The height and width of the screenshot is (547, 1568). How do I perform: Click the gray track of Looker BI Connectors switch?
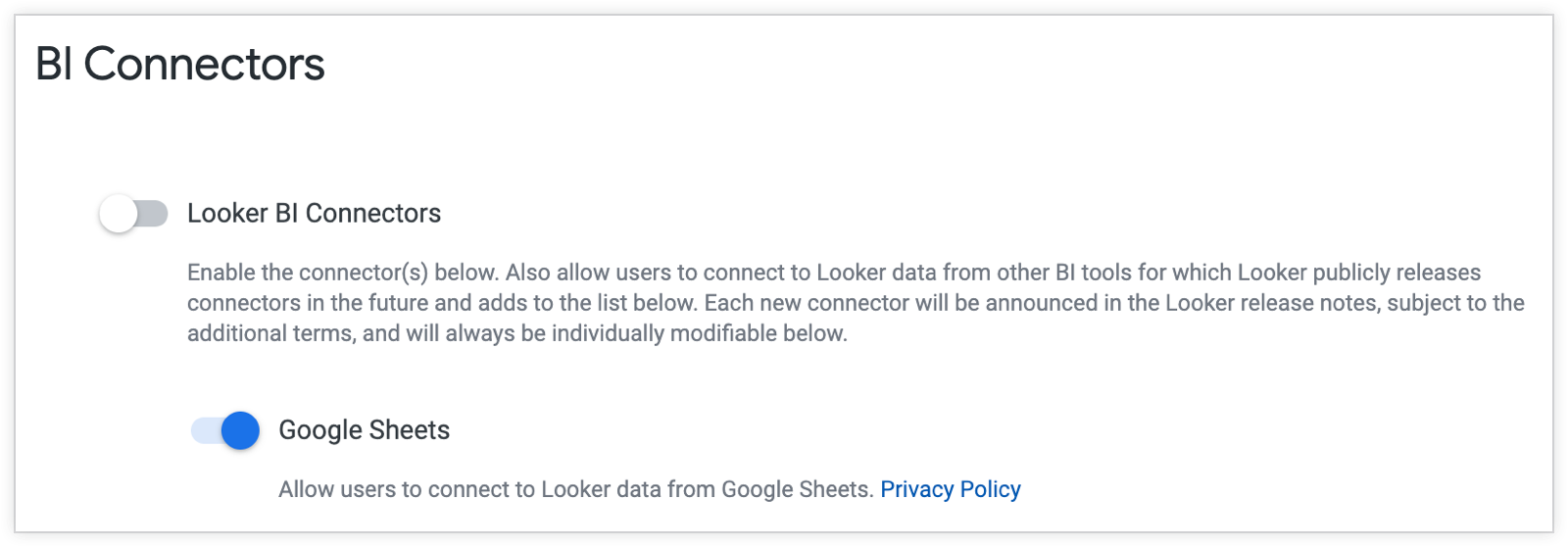point(155,214)
